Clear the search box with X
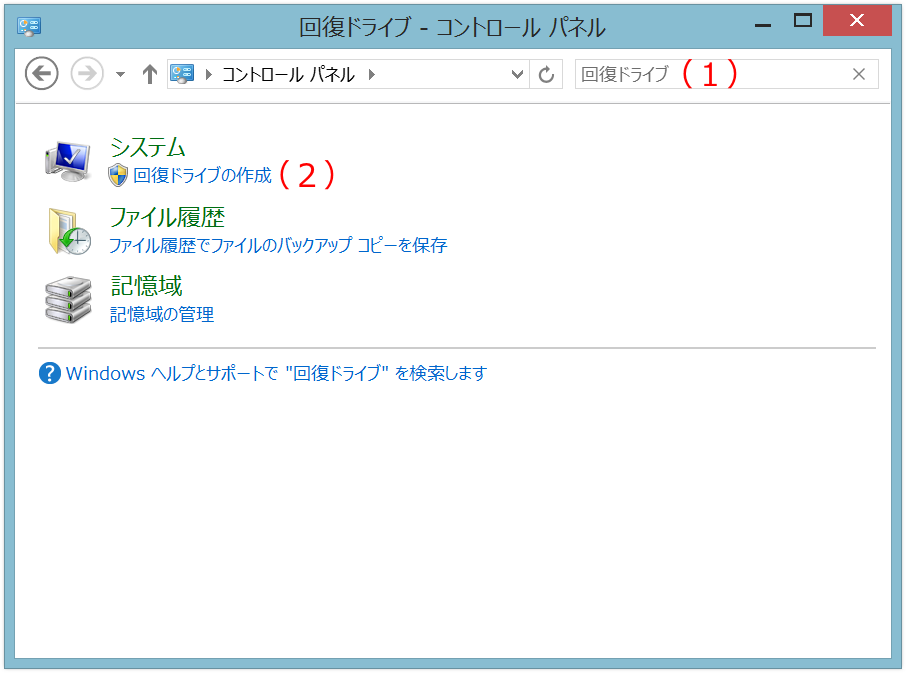 pos(859,74)
